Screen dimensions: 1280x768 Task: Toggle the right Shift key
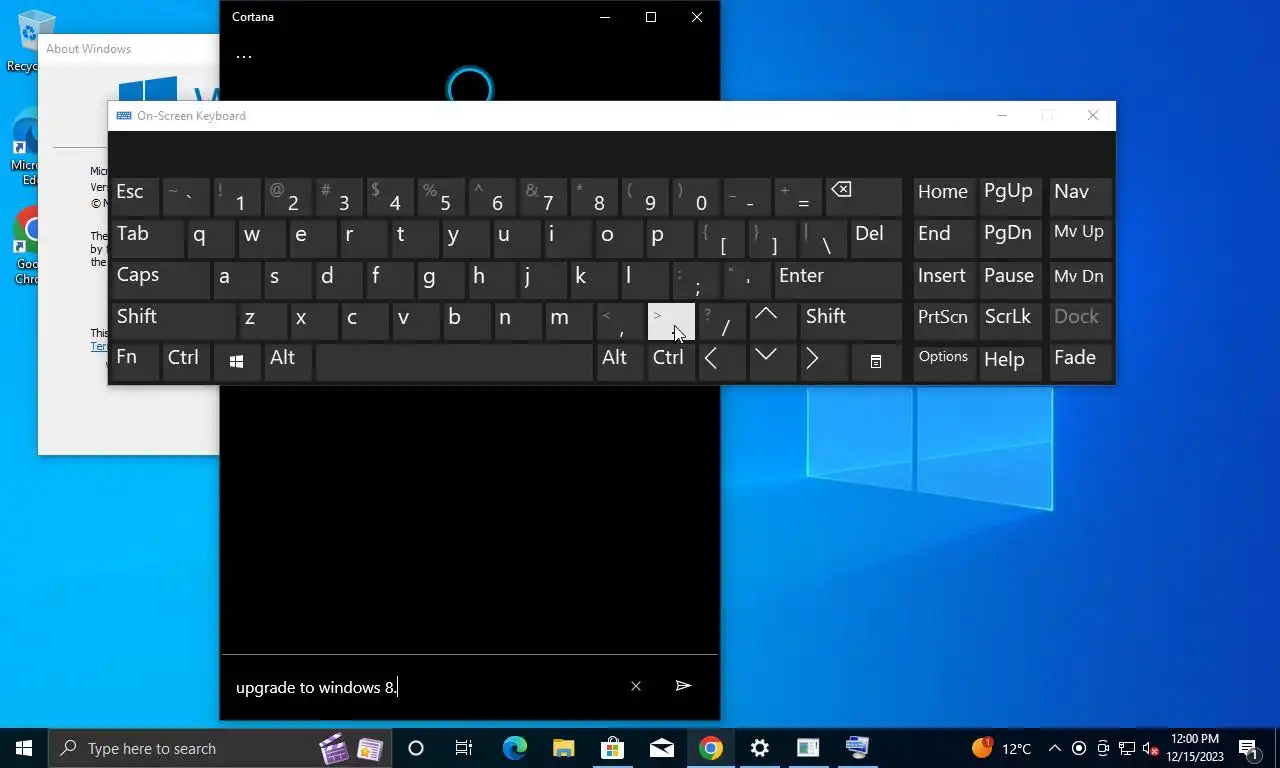click(851, 321)
